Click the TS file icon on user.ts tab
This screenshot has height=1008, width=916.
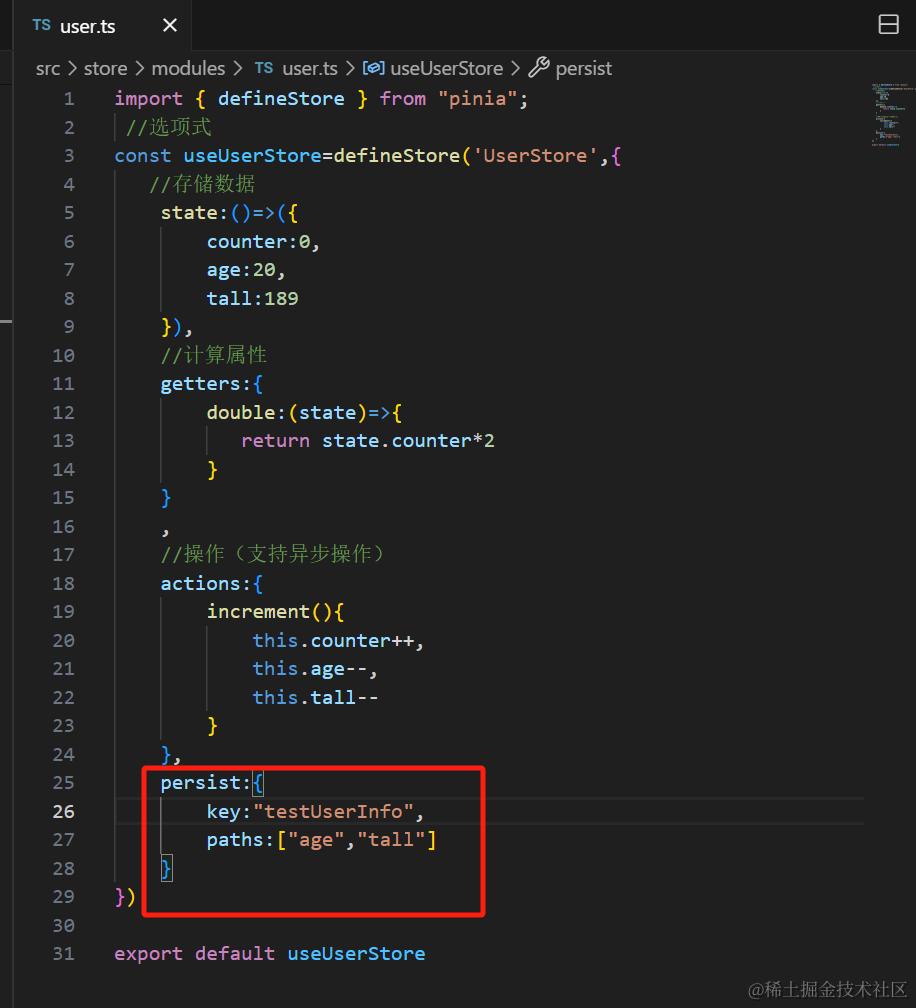tap(42, 25)
